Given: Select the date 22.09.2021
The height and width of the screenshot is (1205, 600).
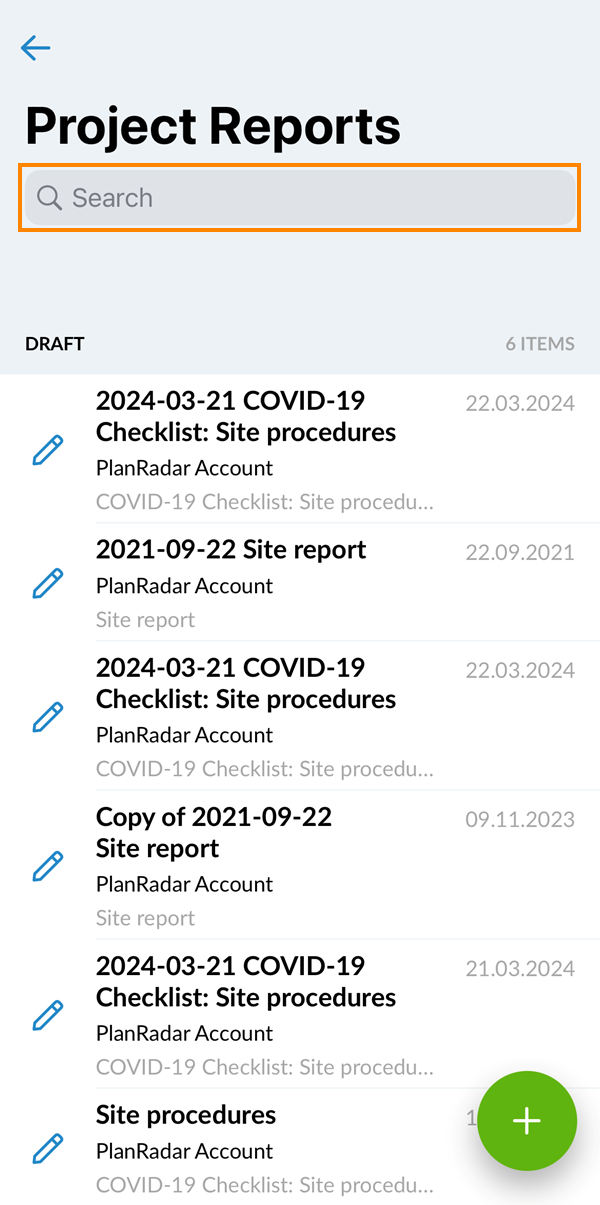Looking at the screenshot, I should [520, 552].
